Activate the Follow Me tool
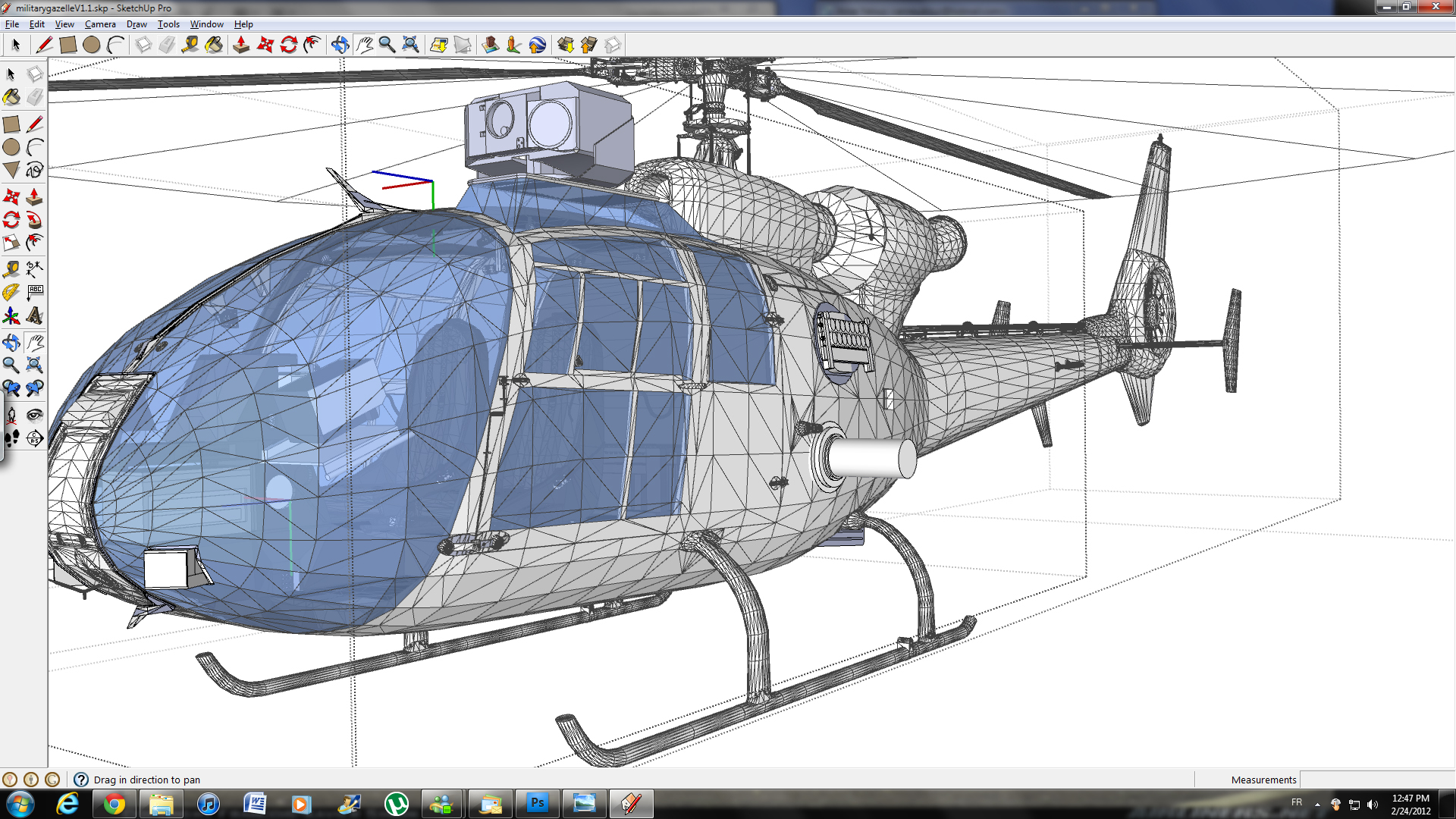This screenshot has height=819, width=1456. coord(35,220)
